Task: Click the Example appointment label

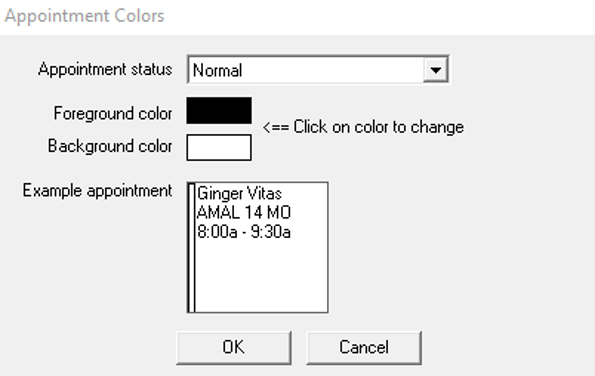Action: (x=98, y=190)
